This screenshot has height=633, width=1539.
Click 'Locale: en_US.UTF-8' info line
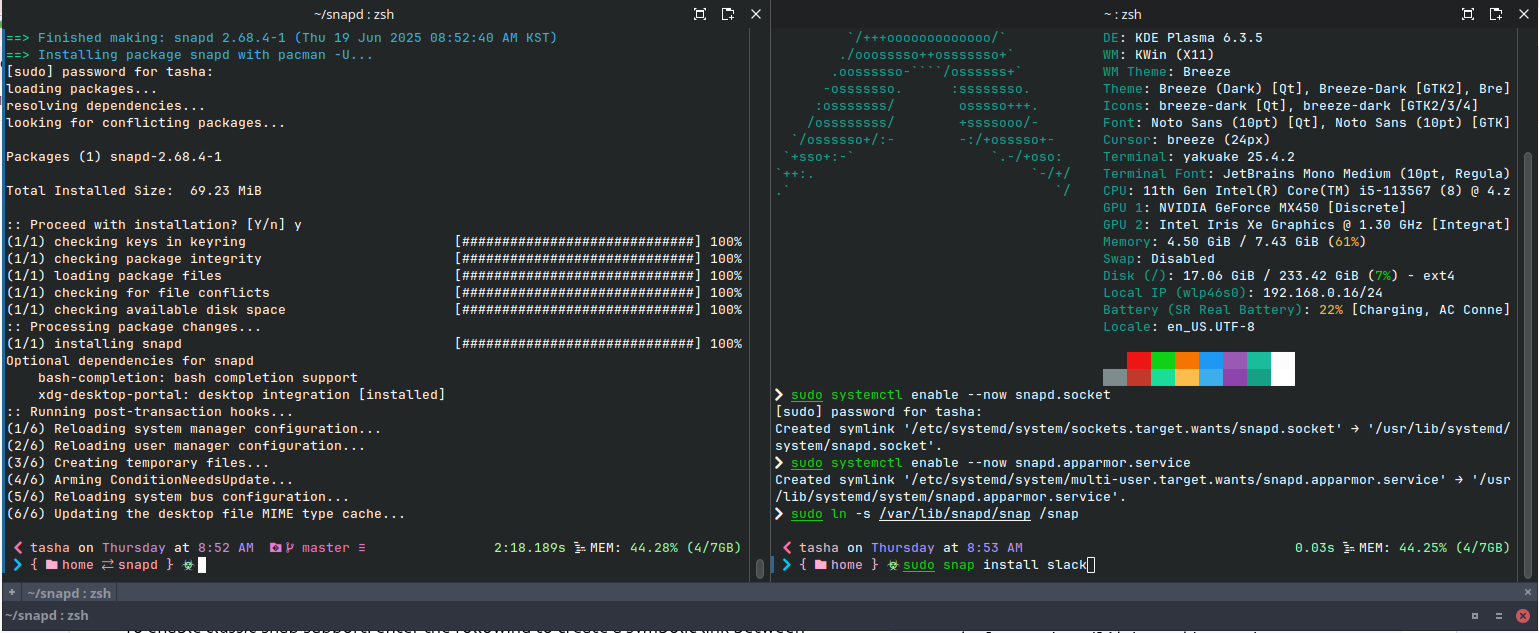[1179, 327]
